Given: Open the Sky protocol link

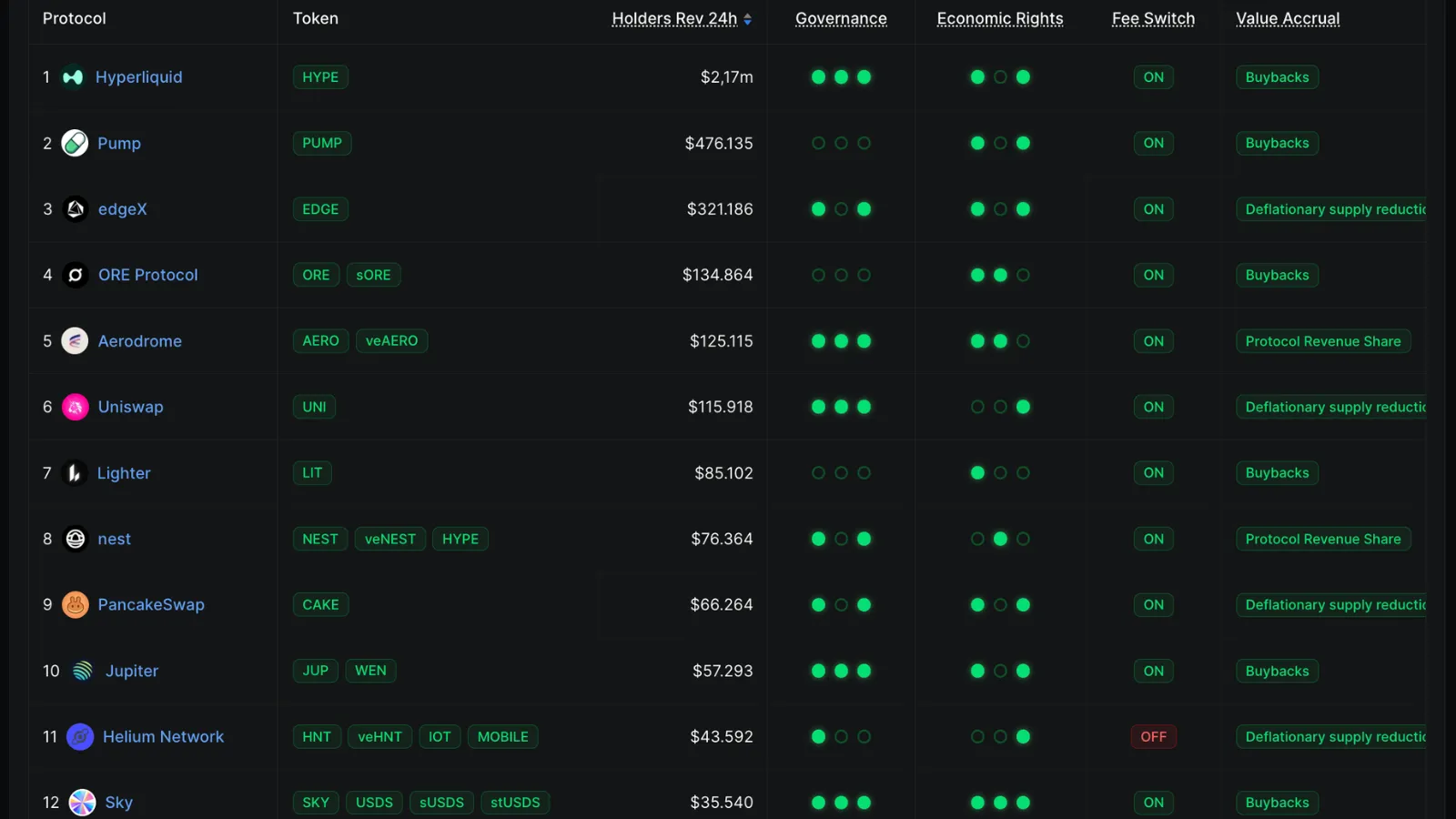Looking at the screenshot, I should point(119,803).
